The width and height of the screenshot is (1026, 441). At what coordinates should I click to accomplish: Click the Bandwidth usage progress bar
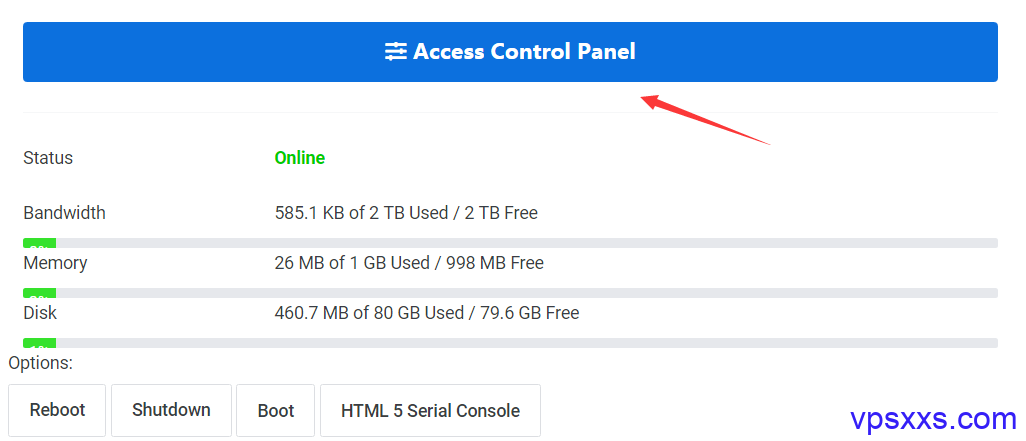[x=510, y=243]
